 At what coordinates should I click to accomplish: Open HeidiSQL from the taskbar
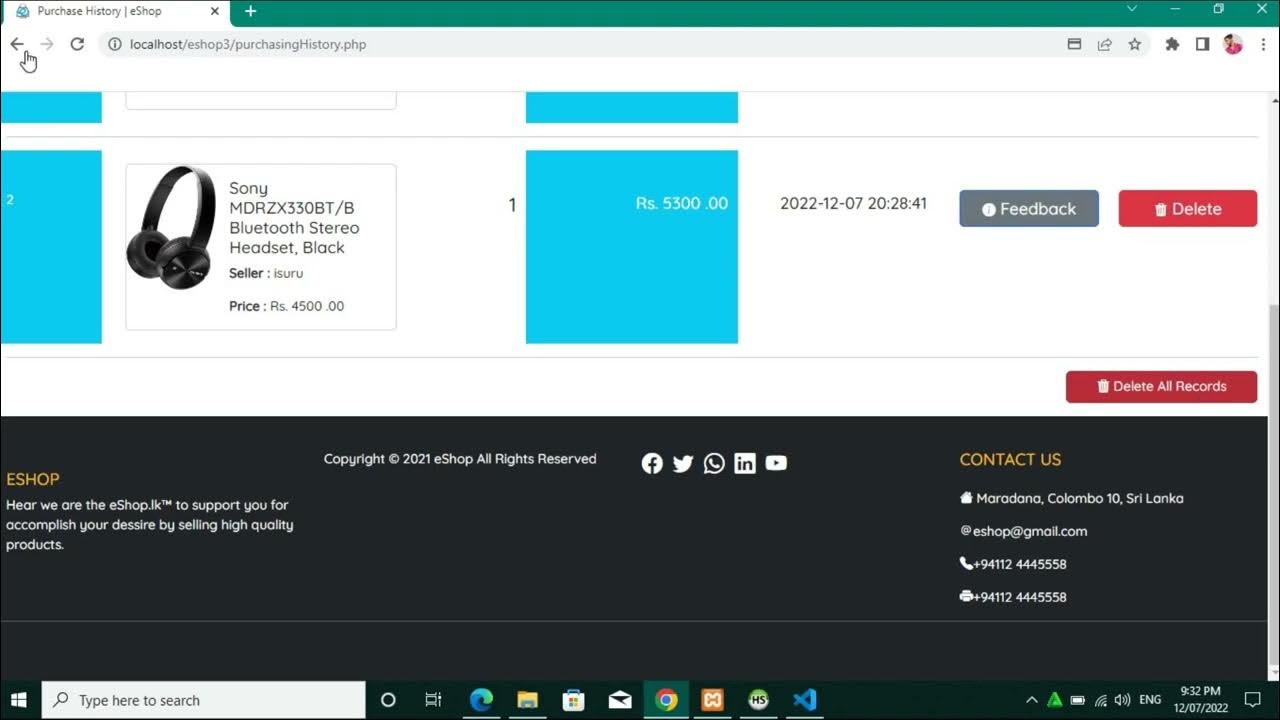click(758, 700)
